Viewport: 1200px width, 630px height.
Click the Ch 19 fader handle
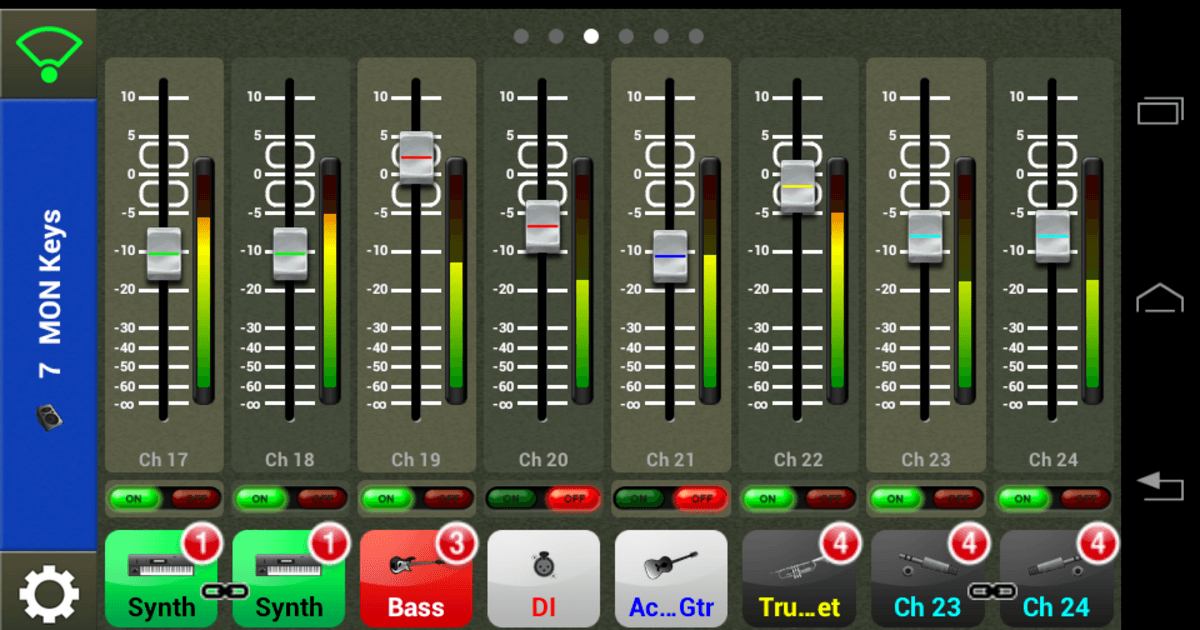[x=416, y=157]
